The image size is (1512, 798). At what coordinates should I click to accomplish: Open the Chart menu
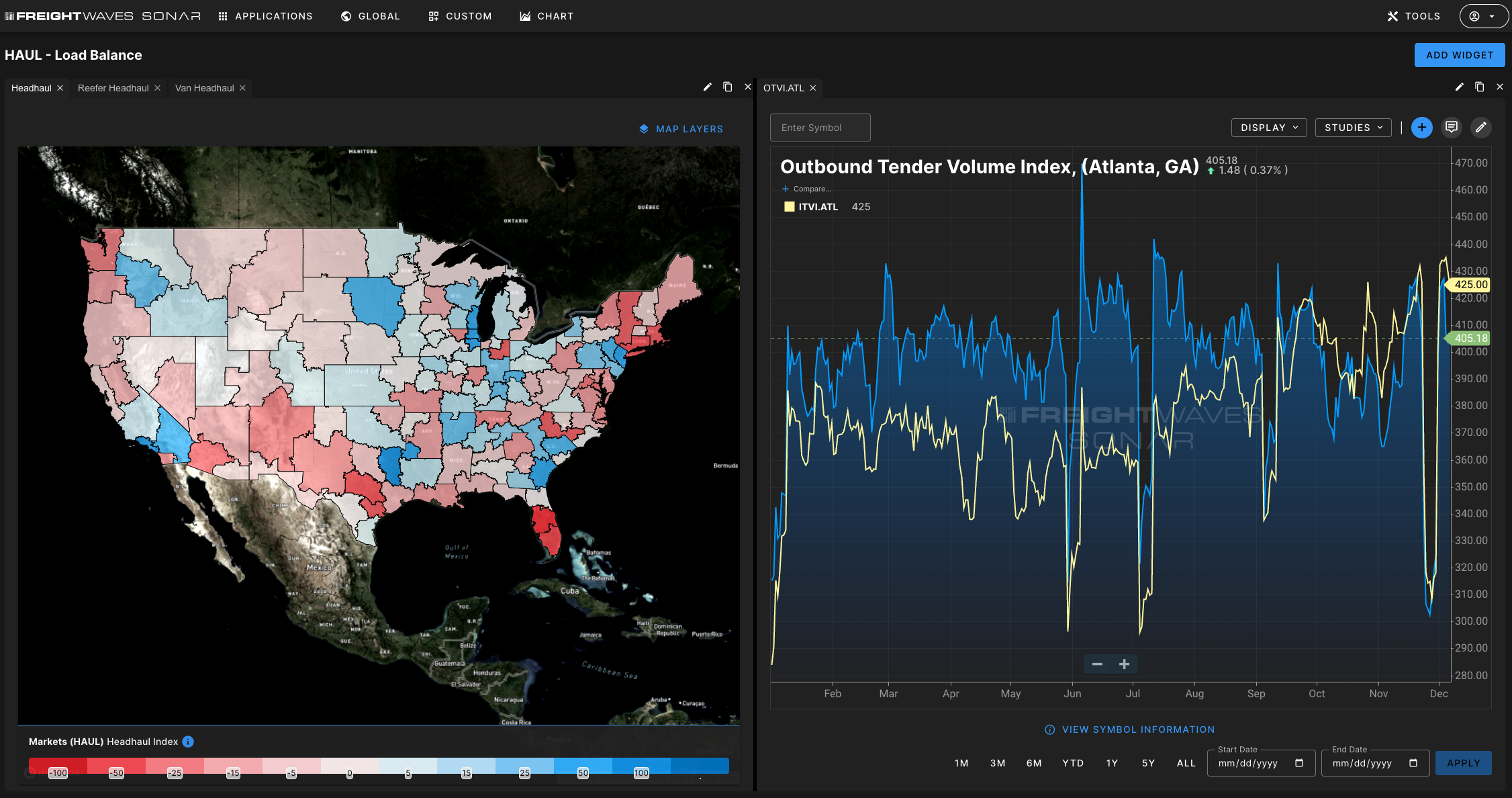pos(547,16)
